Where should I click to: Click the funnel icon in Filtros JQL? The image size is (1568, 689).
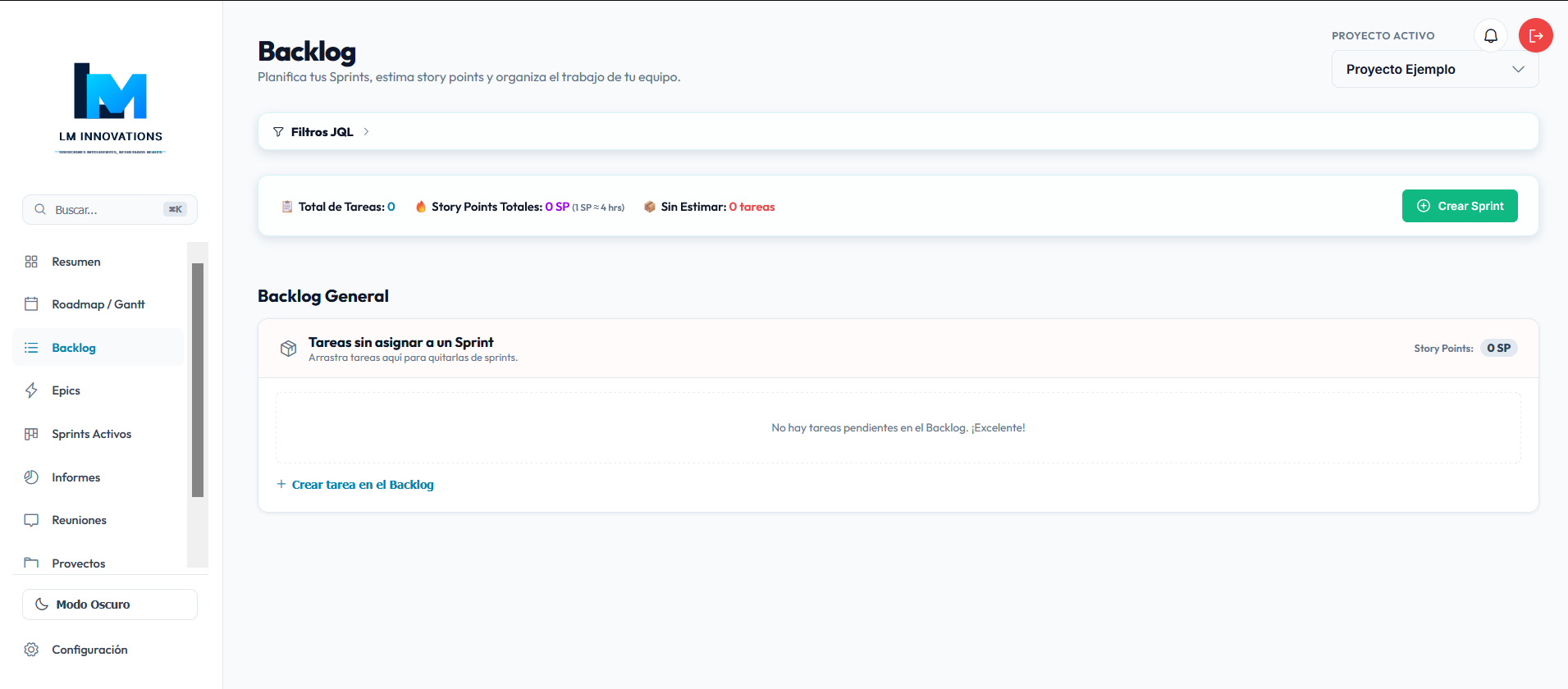(x=278, y=132)
